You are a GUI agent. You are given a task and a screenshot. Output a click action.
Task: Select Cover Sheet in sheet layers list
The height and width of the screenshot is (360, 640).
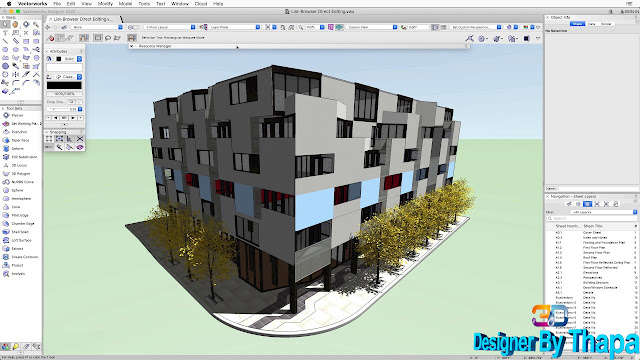(591, 233)
